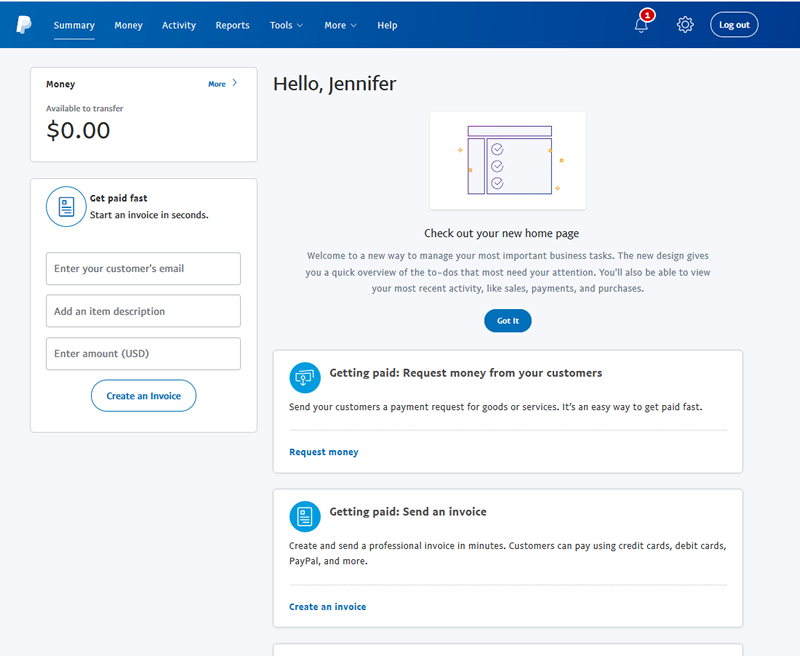
Task: Focus the customer's email input field
Action: point(143,268)
